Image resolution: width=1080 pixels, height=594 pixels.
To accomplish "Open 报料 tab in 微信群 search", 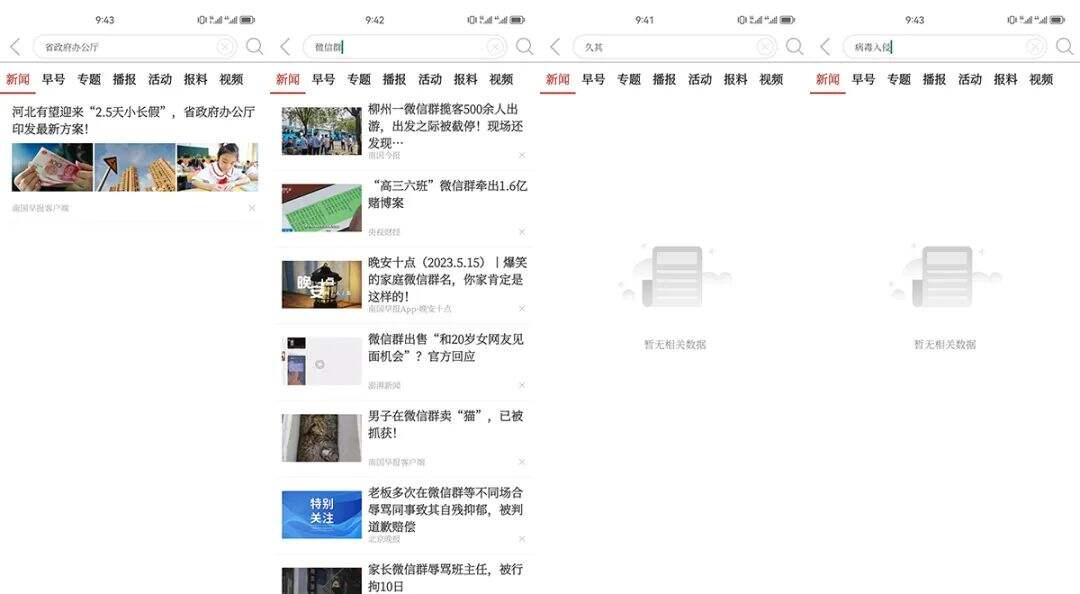I will coord(466,79).
